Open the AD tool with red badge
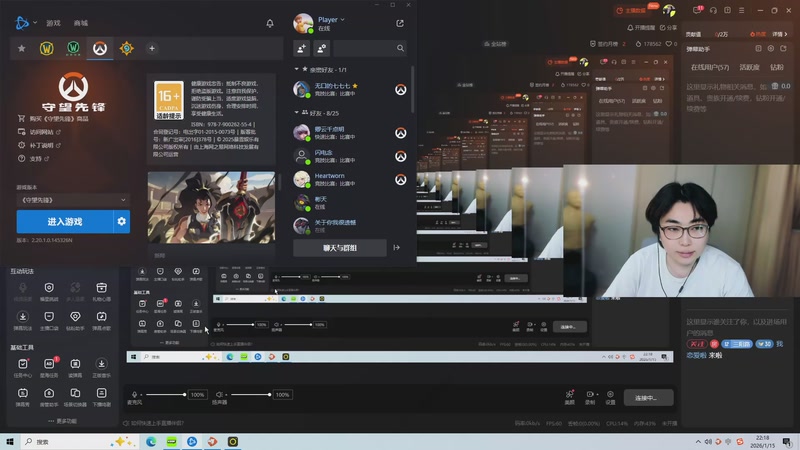Viewport: 800px width, 450px height. (x=49, y=368)
